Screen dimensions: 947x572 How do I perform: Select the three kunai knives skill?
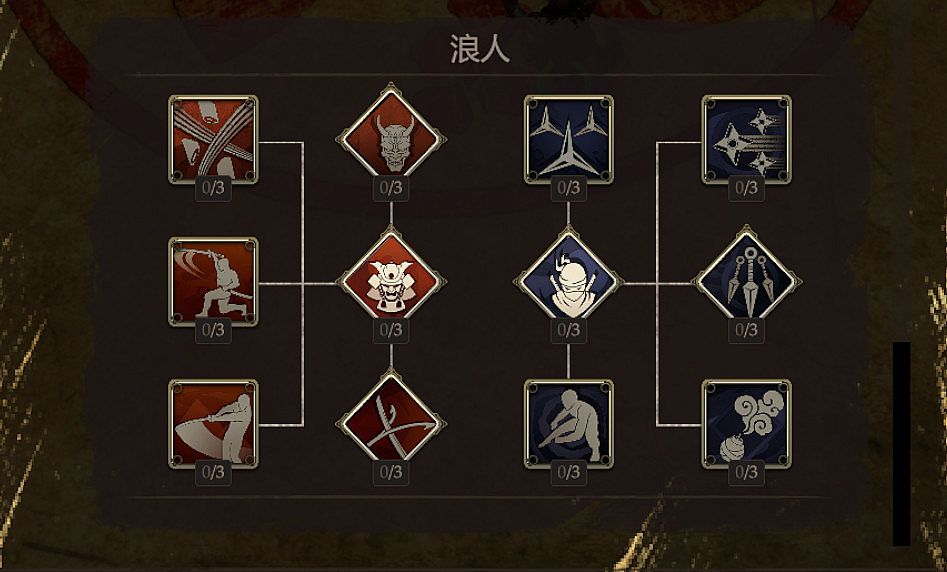[x=746, y=281]
